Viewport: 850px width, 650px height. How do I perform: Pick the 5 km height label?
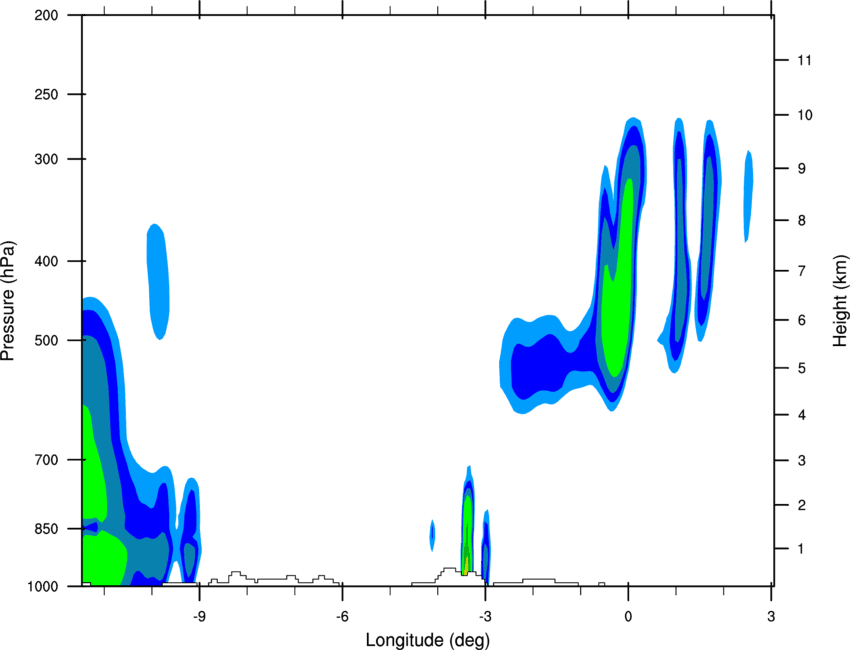point(801,368)
